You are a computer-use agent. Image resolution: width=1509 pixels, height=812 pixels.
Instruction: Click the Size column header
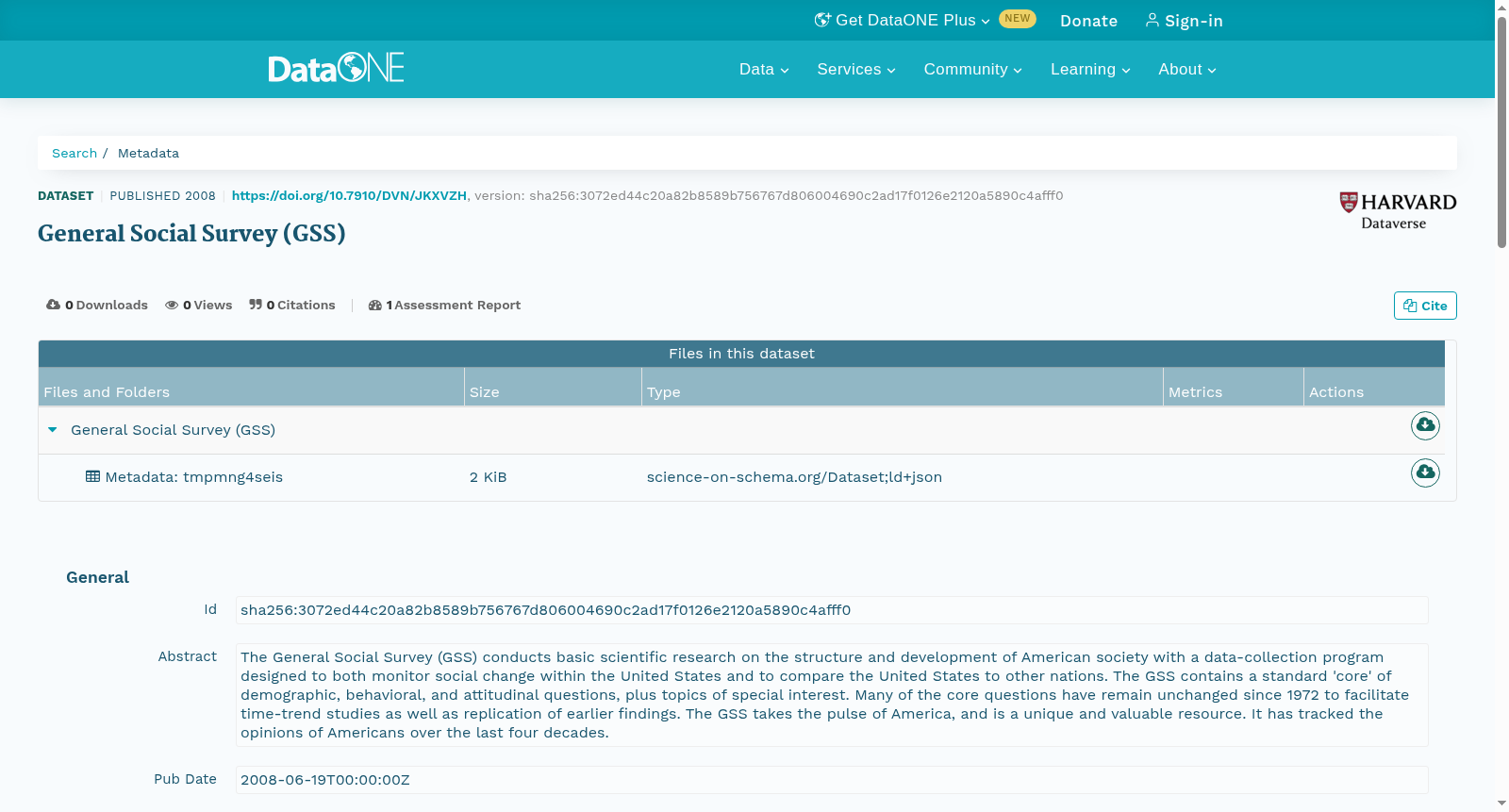(x=553, y=387)
